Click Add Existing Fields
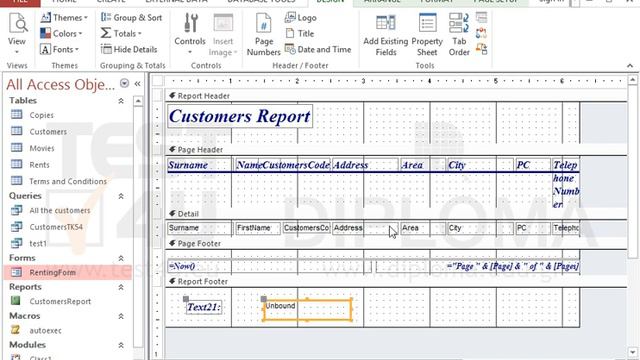This screenshot has height=360, width=640. pyautogui.click(x=386, y=34)
